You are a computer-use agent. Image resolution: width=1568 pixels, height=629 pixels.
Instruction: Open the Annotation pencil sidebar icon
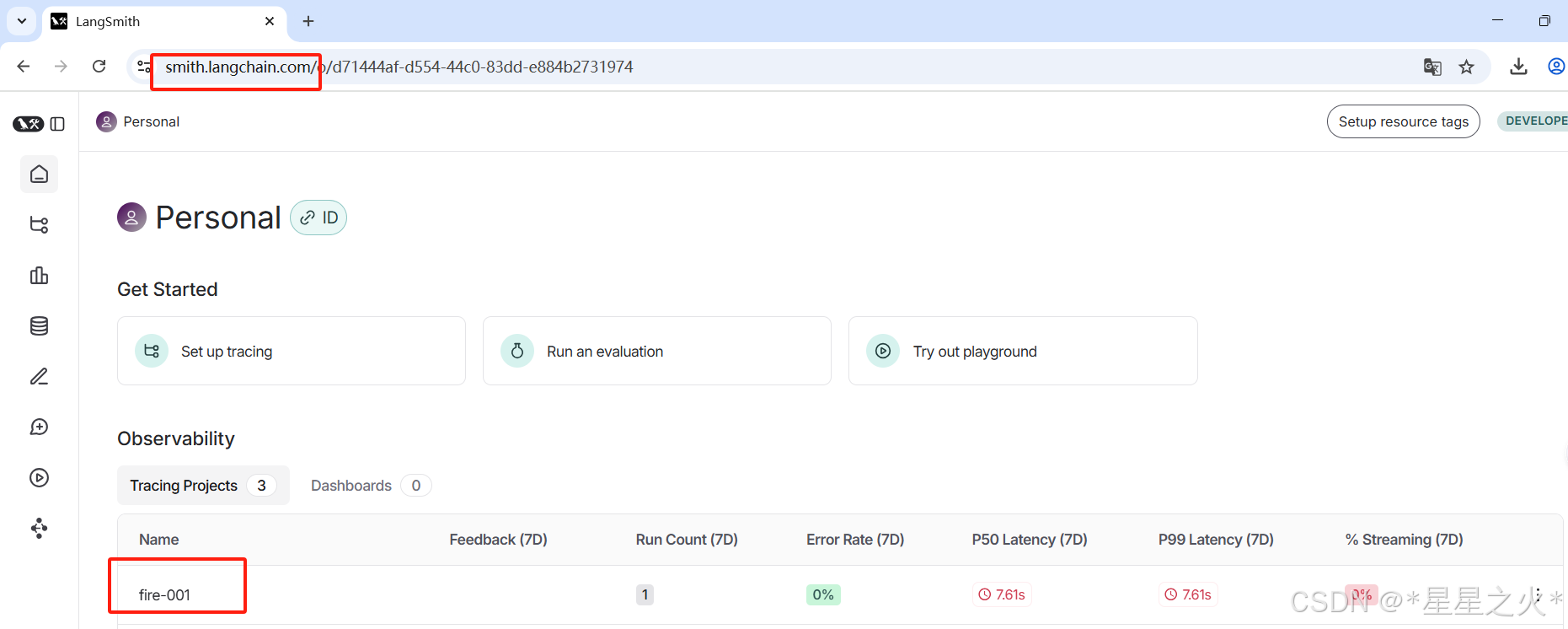click(39, 377)
